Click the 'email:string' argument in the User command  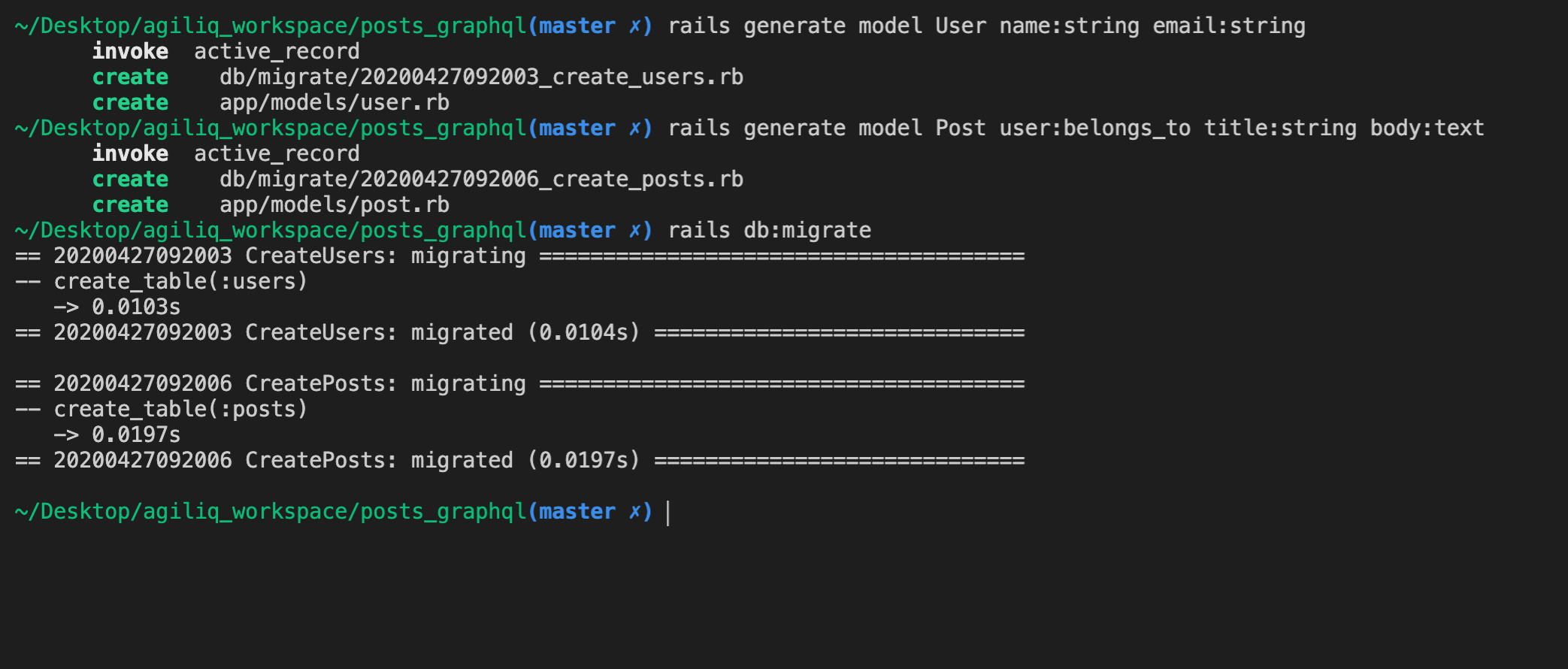pyautogui.click(x=1228, y=26)
